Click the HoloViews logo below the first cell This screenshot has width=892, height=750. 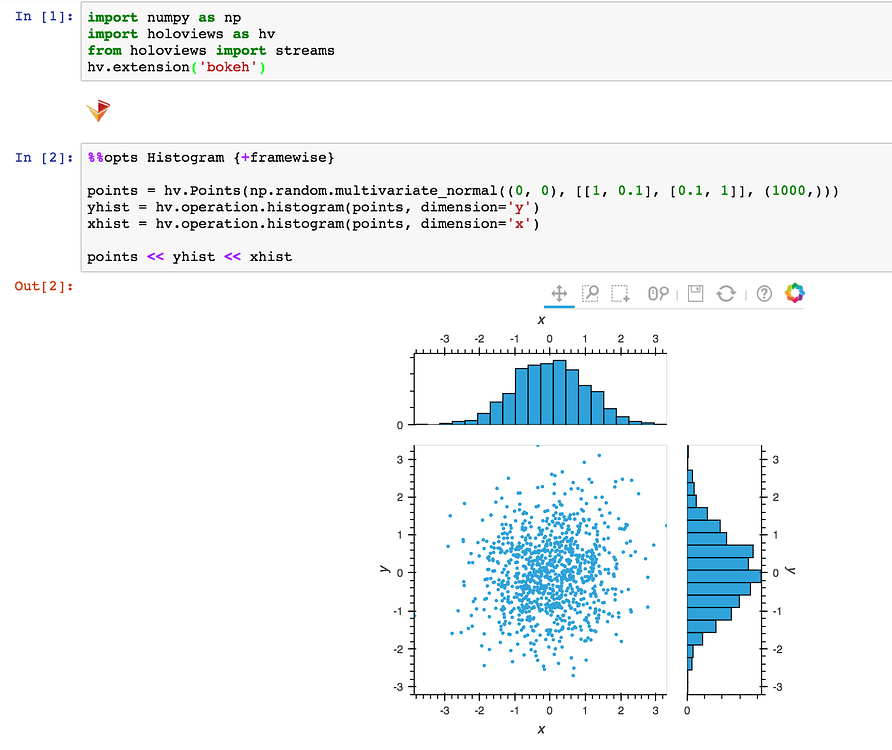pyautogui.click(x=98, y=111)
